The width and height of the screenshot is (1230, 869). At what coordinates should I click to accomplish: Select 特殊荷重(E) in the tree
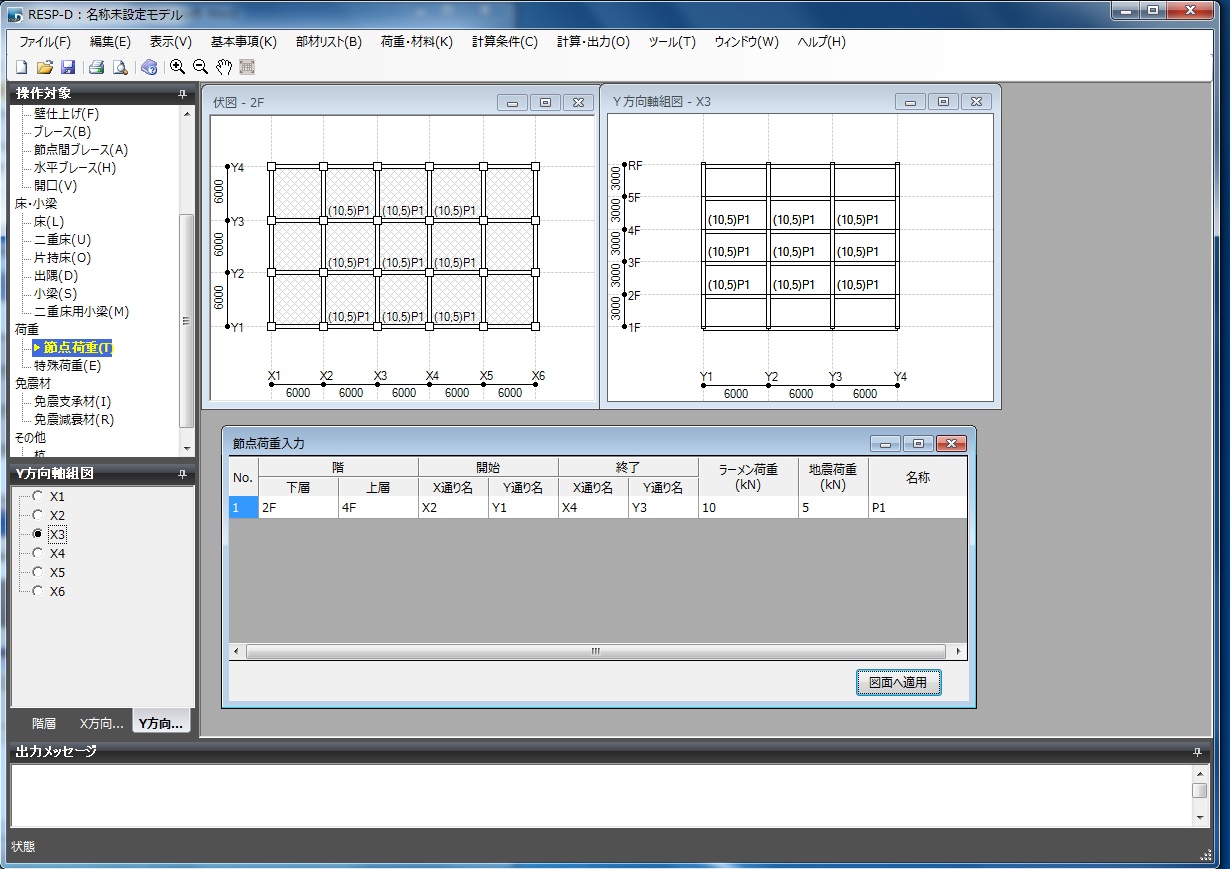(67, 366)
